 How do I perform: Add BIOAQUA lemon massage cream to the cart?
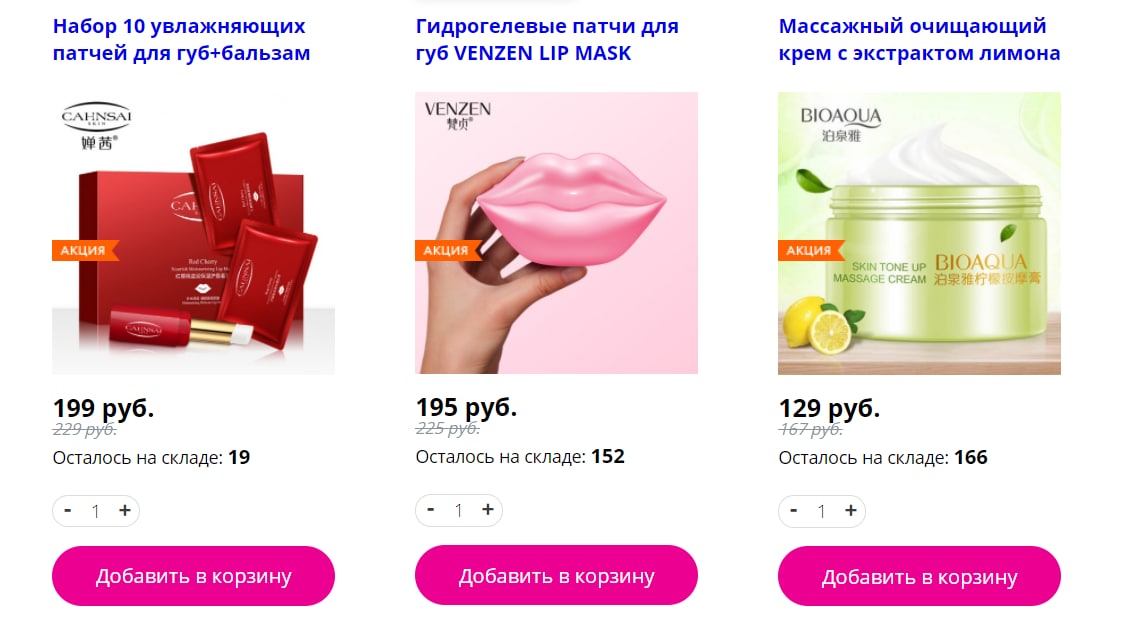pyautogui.click(x=919, y=576)
